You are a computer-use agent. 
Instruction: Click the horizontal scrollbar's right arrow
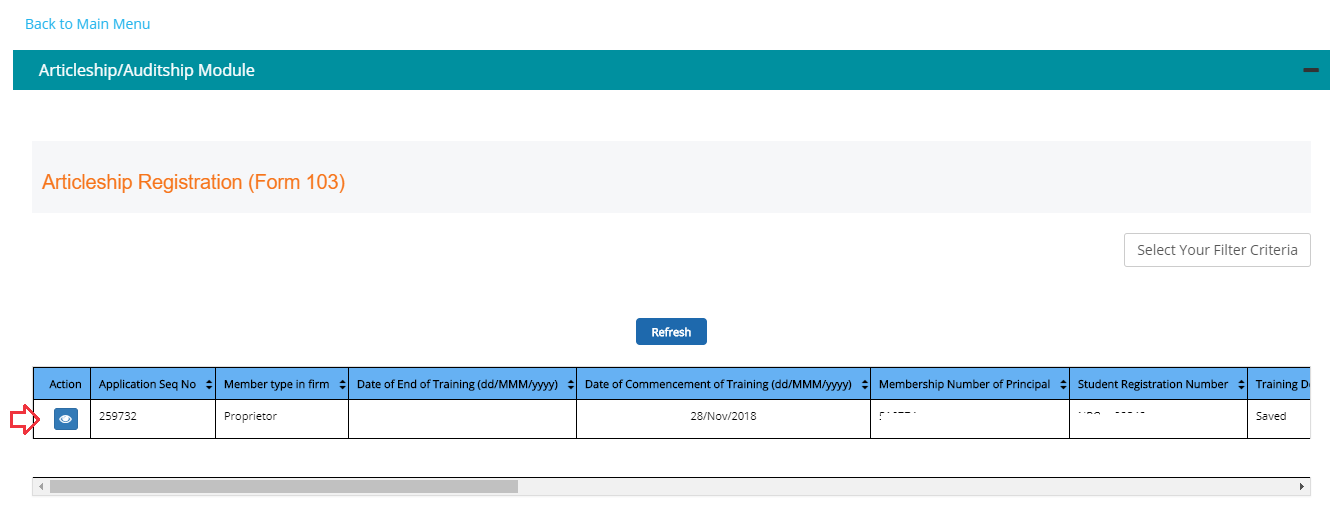click(x=1302, y=486)
